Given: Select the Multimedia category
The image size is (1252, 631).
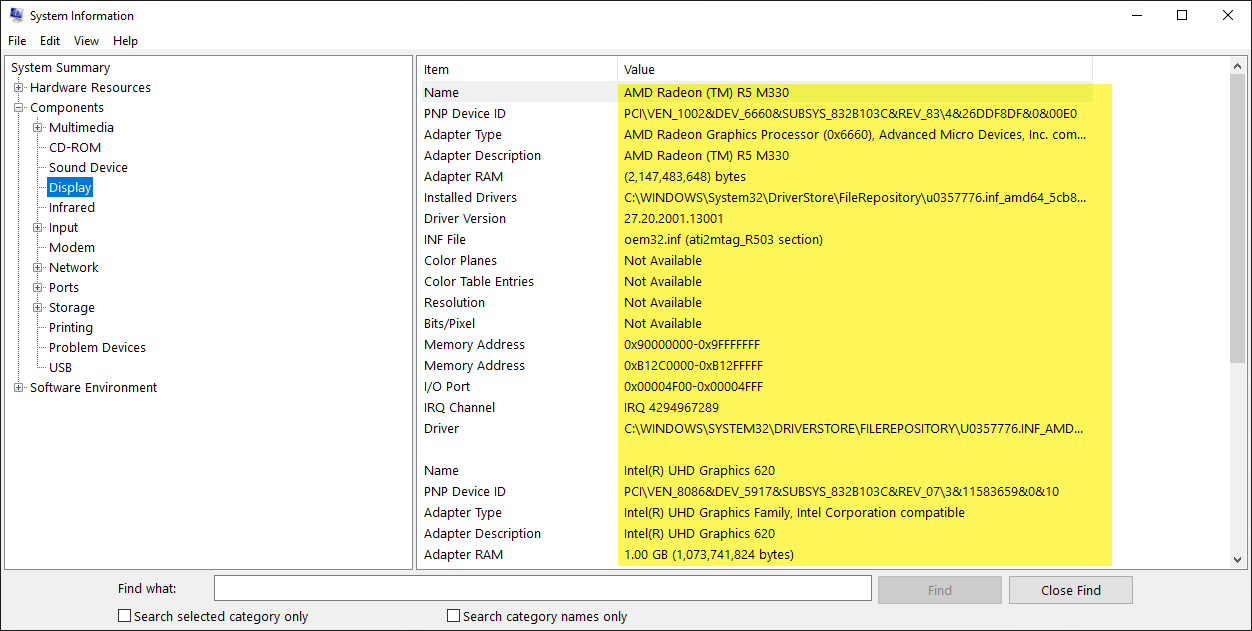Looking at the screenshot, I should coord(81,128).
